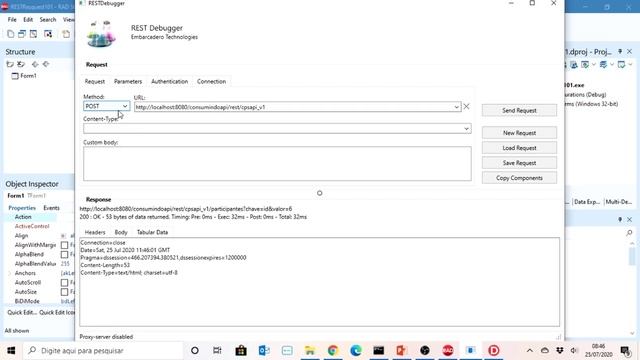Click the Copy Components button
The image size is (640, 360).
click(519, 178)
